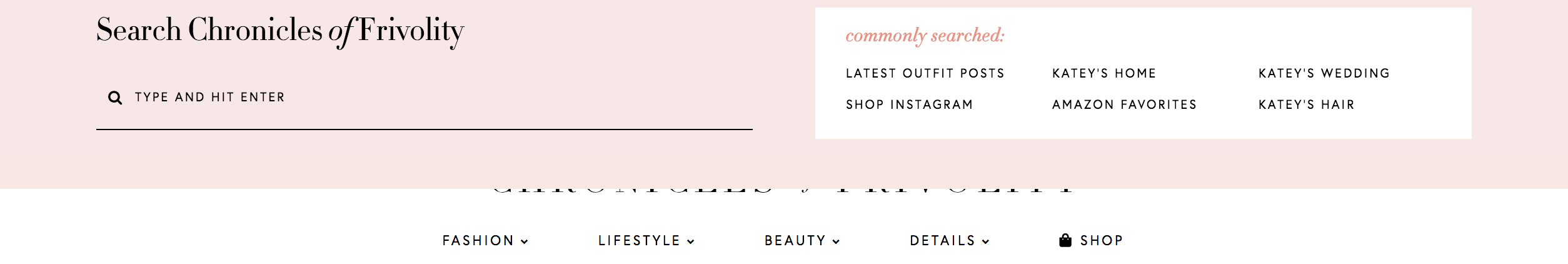Open the Details menu item
Image resolution: width=1568 pixels, height=264 pixels.
pyautogui.click(x=942, y=241)
